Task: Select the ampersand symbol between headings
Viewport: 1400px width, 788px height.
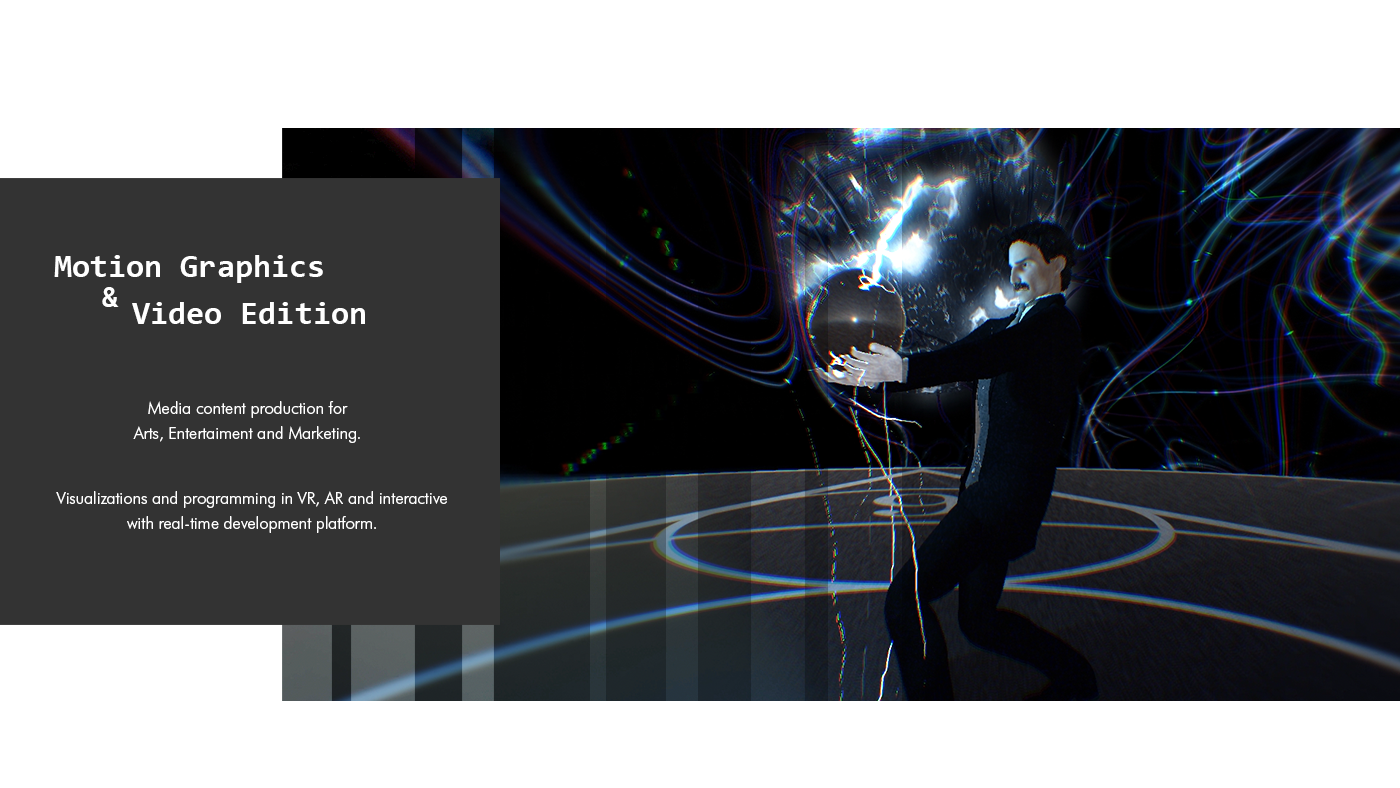Action: [x=110, y=297]
